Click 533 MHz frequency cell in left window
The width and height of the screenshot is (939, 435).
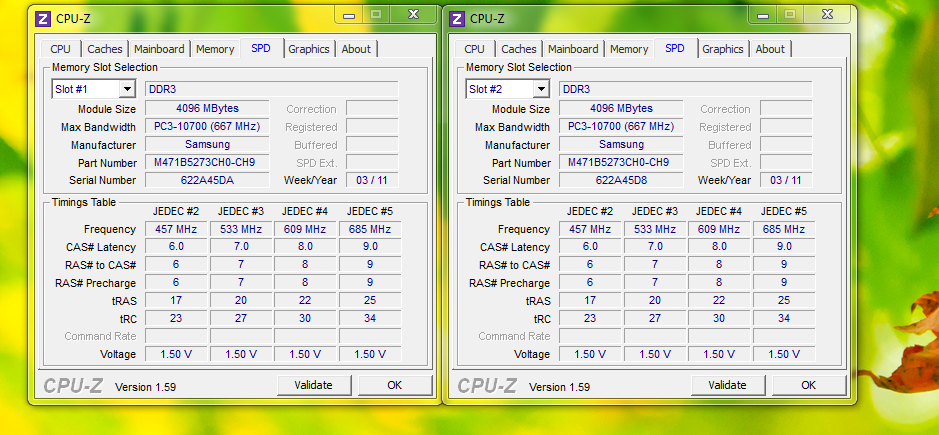pyautogui.click(x=241, y=229)
